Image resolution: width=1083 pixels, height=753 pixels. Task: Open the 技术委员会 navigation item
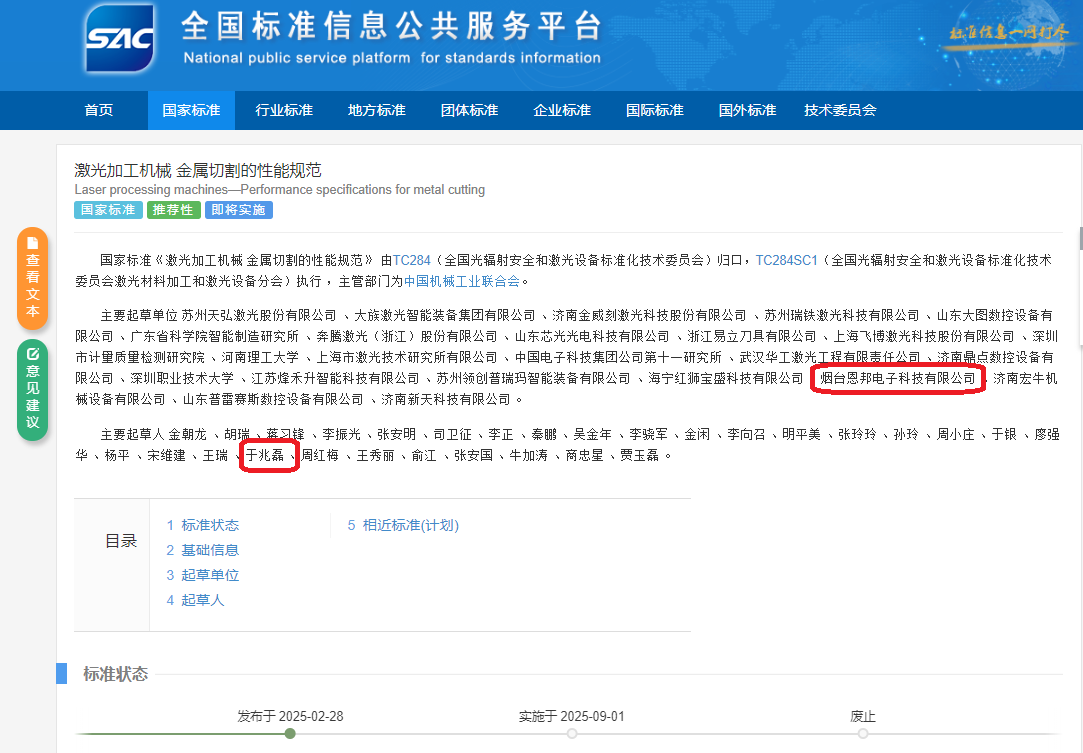click(x=840, y=111)
